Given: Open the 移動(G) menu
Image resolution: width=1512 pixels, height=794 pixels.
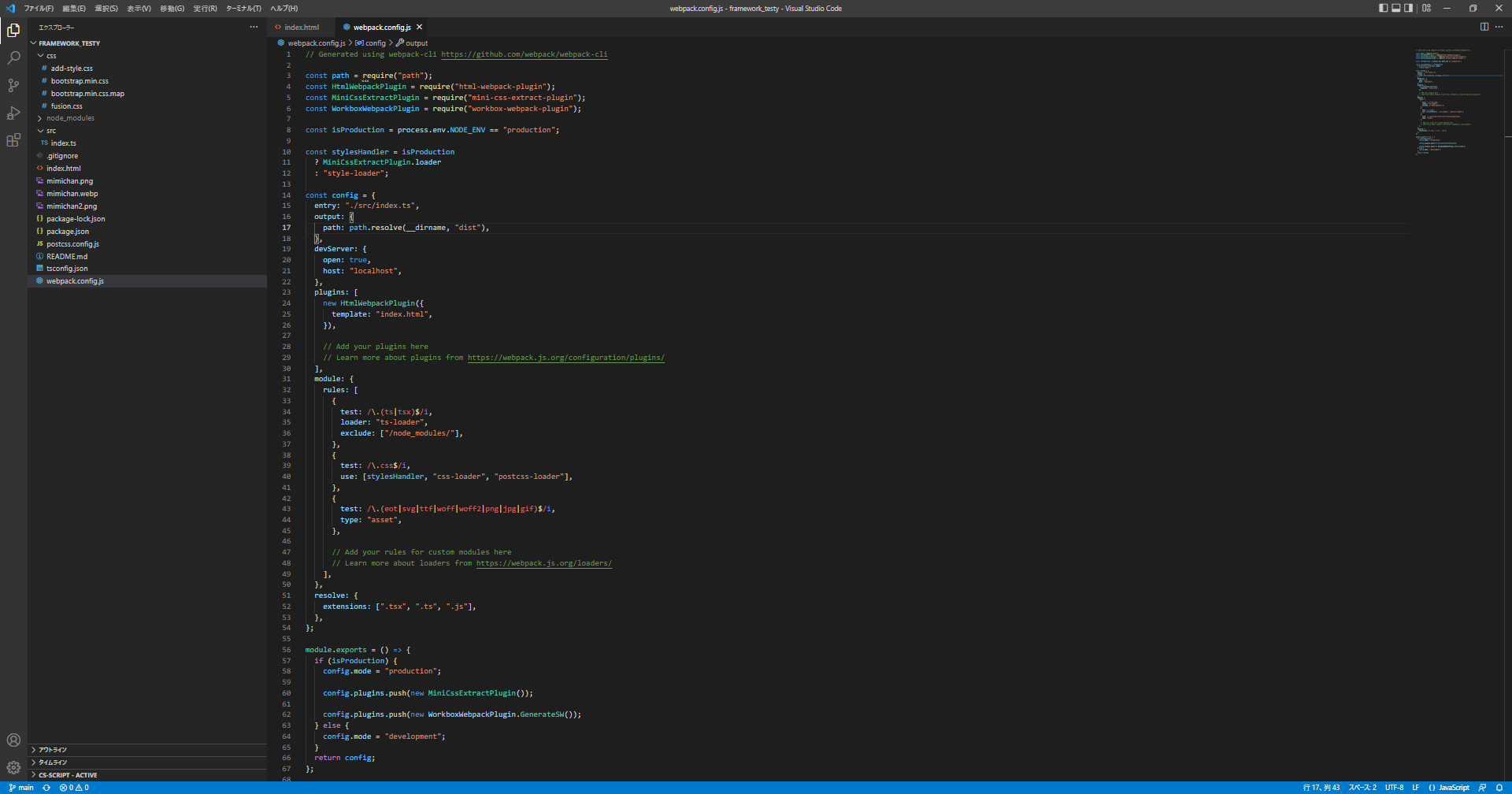Looking at the screenshot, I should [x=172, y=9].
